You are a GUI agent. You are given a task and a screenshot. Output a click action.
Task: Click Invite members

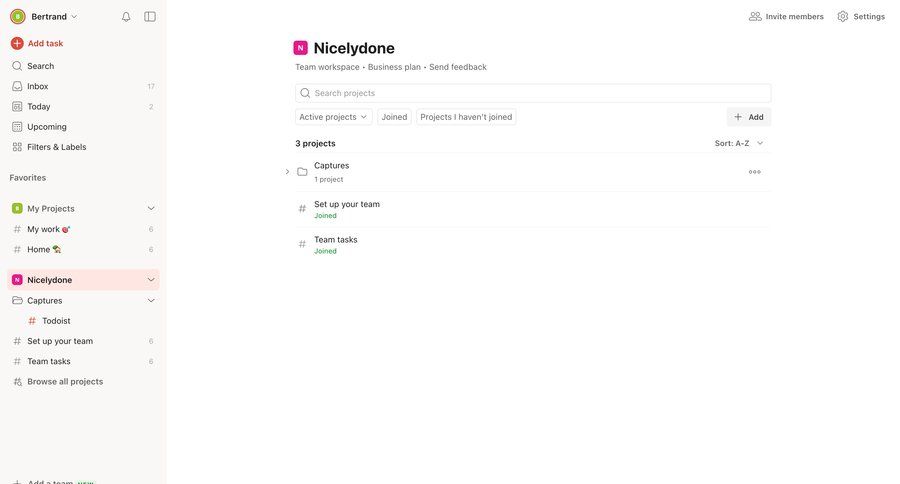(786, 17)
